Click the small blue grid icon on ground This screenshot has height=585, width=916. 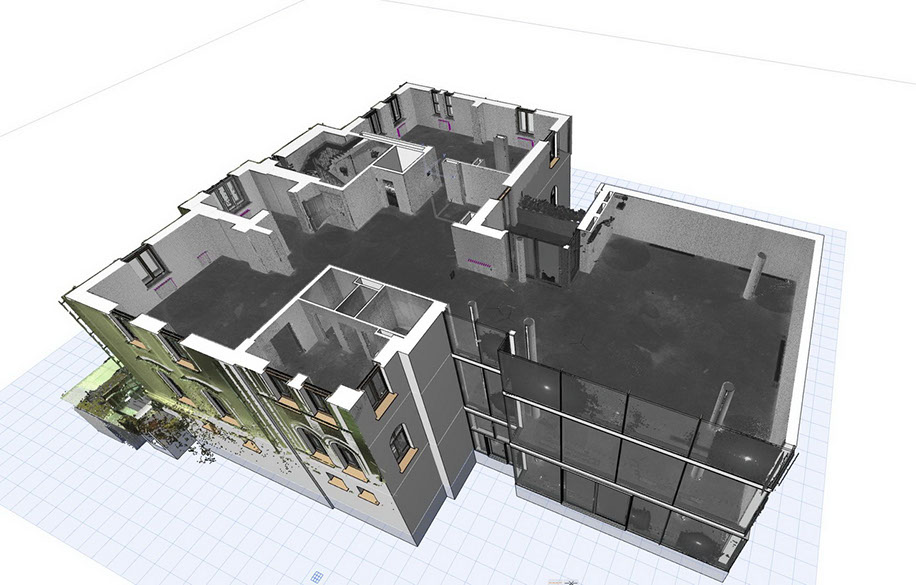pyautogui.click(x=317, y=577)
